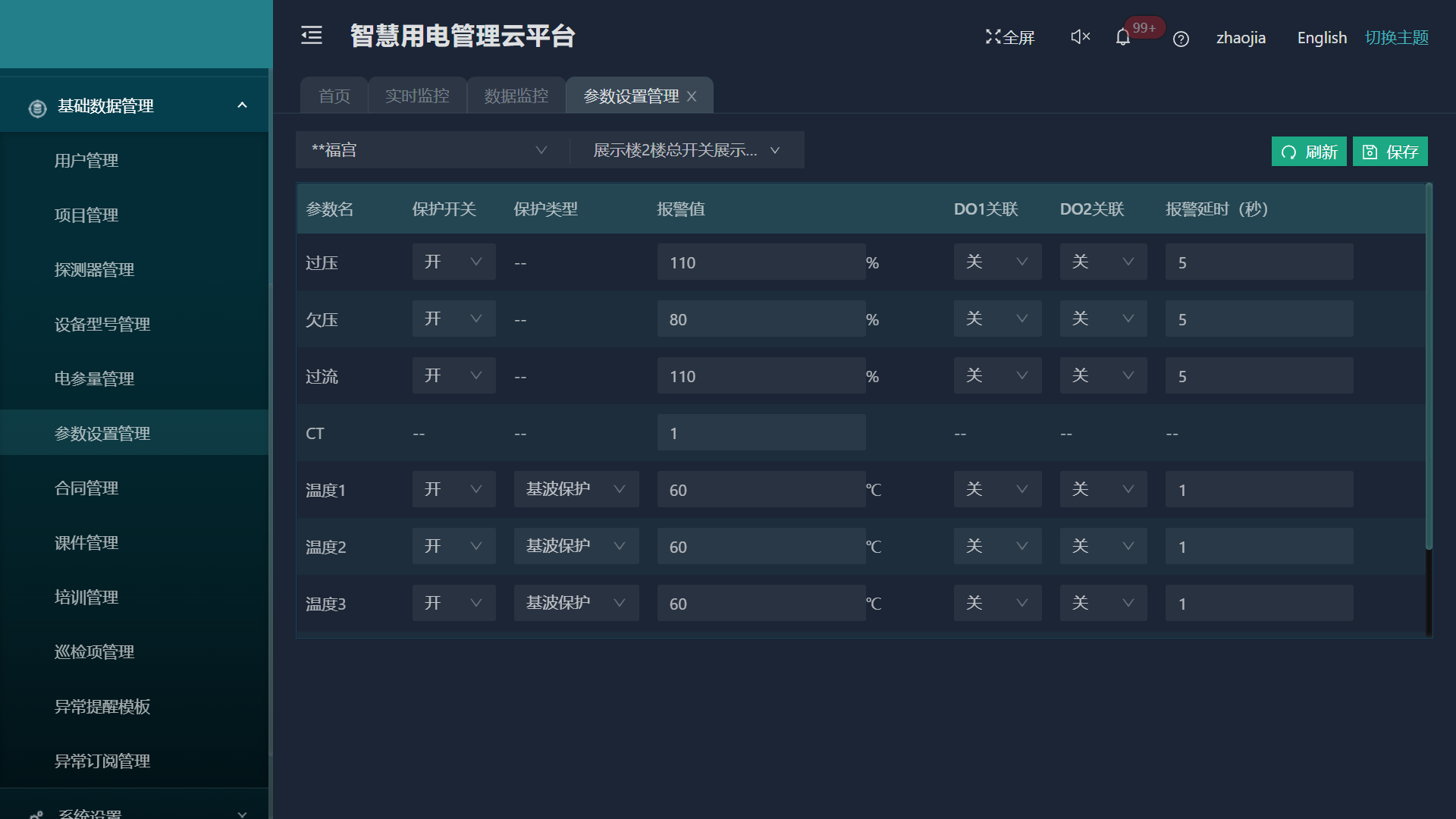Click the 切换主题 theme switch link
The width and height of the screenshot is (1456, 819).
[1396, 37]
